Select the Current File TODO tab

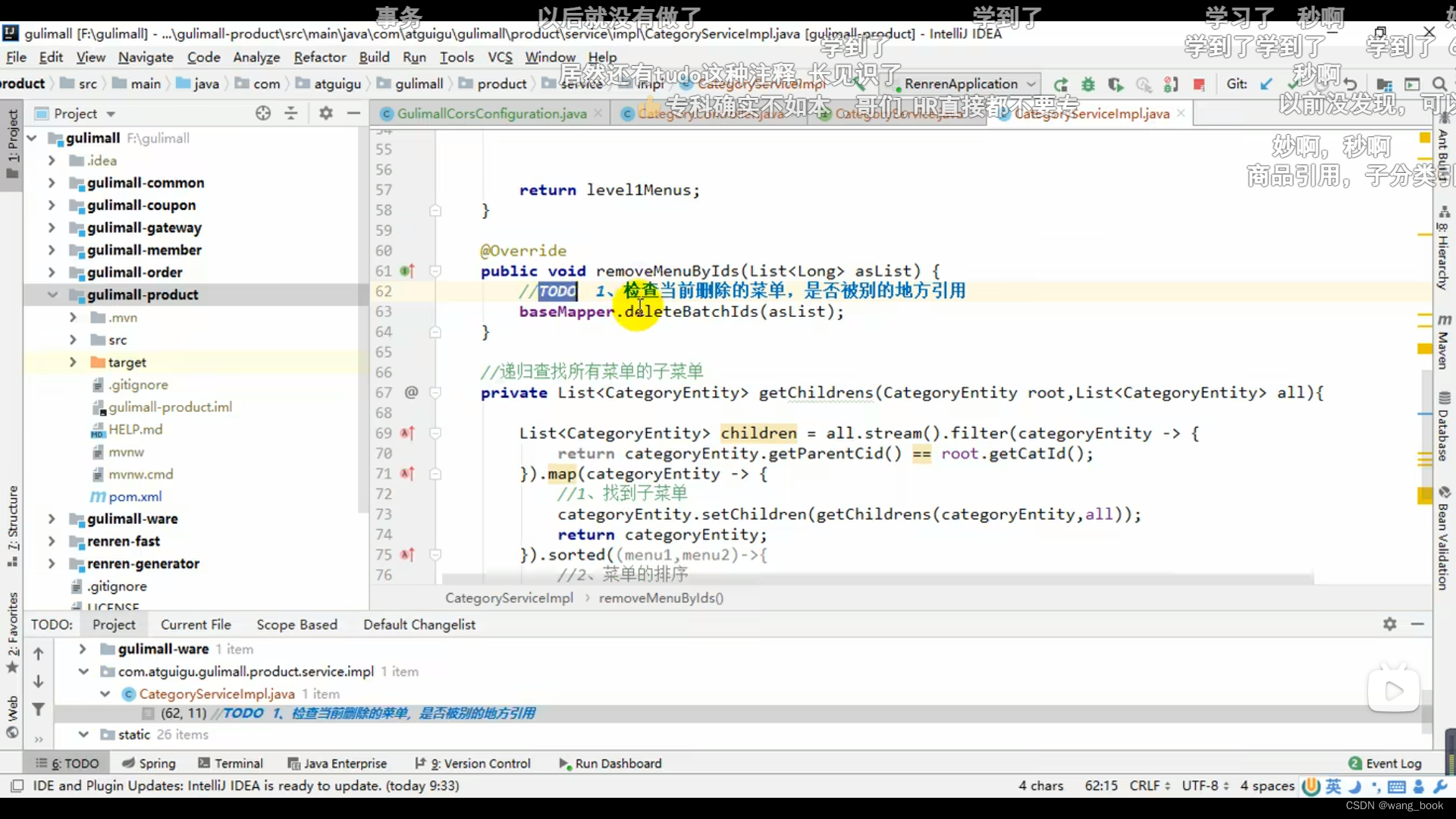pyautogui.click(x=196, y=625)
